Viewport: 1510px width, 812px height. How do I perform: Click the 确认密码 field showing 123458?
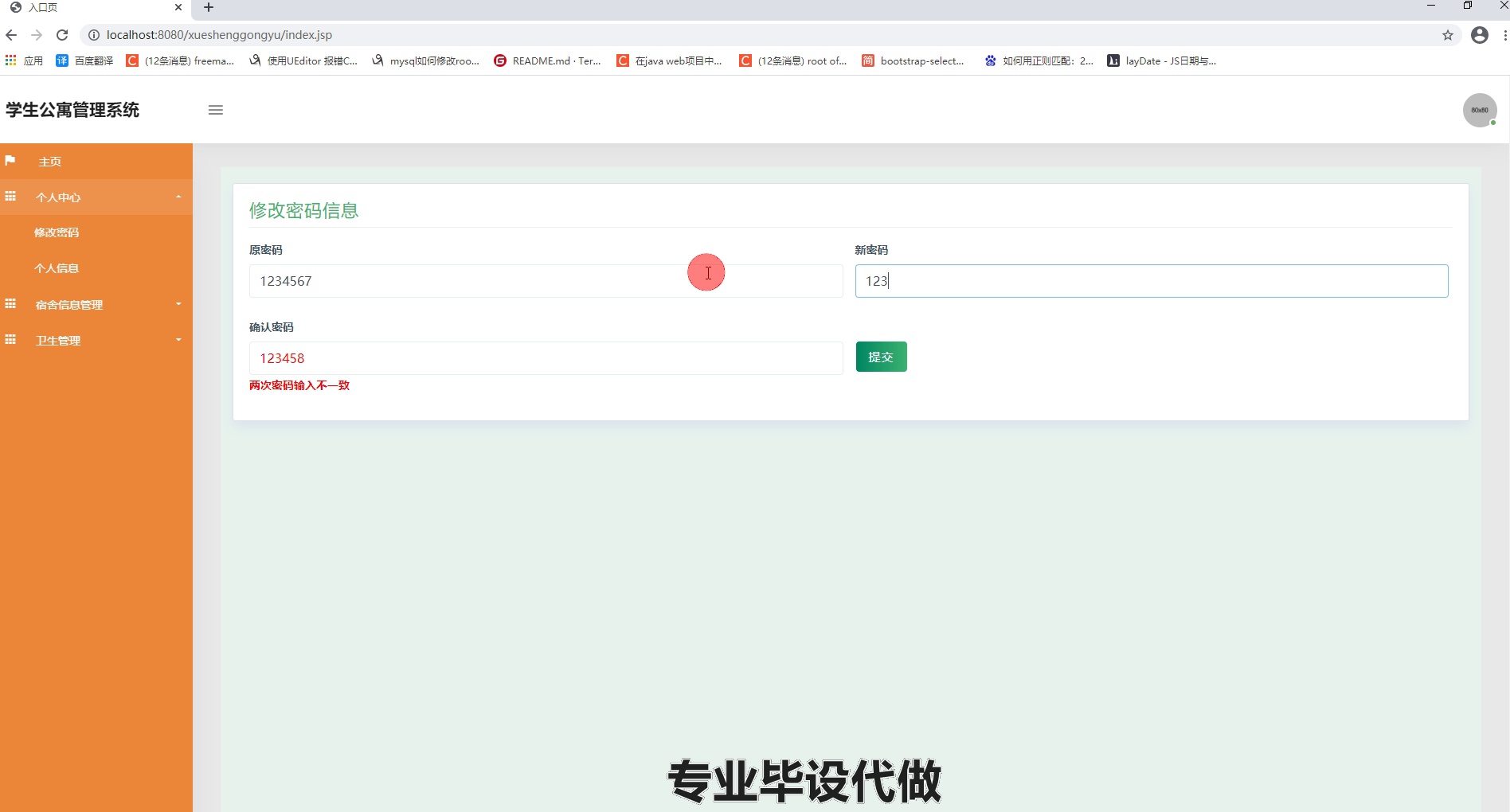pos(545,358)
